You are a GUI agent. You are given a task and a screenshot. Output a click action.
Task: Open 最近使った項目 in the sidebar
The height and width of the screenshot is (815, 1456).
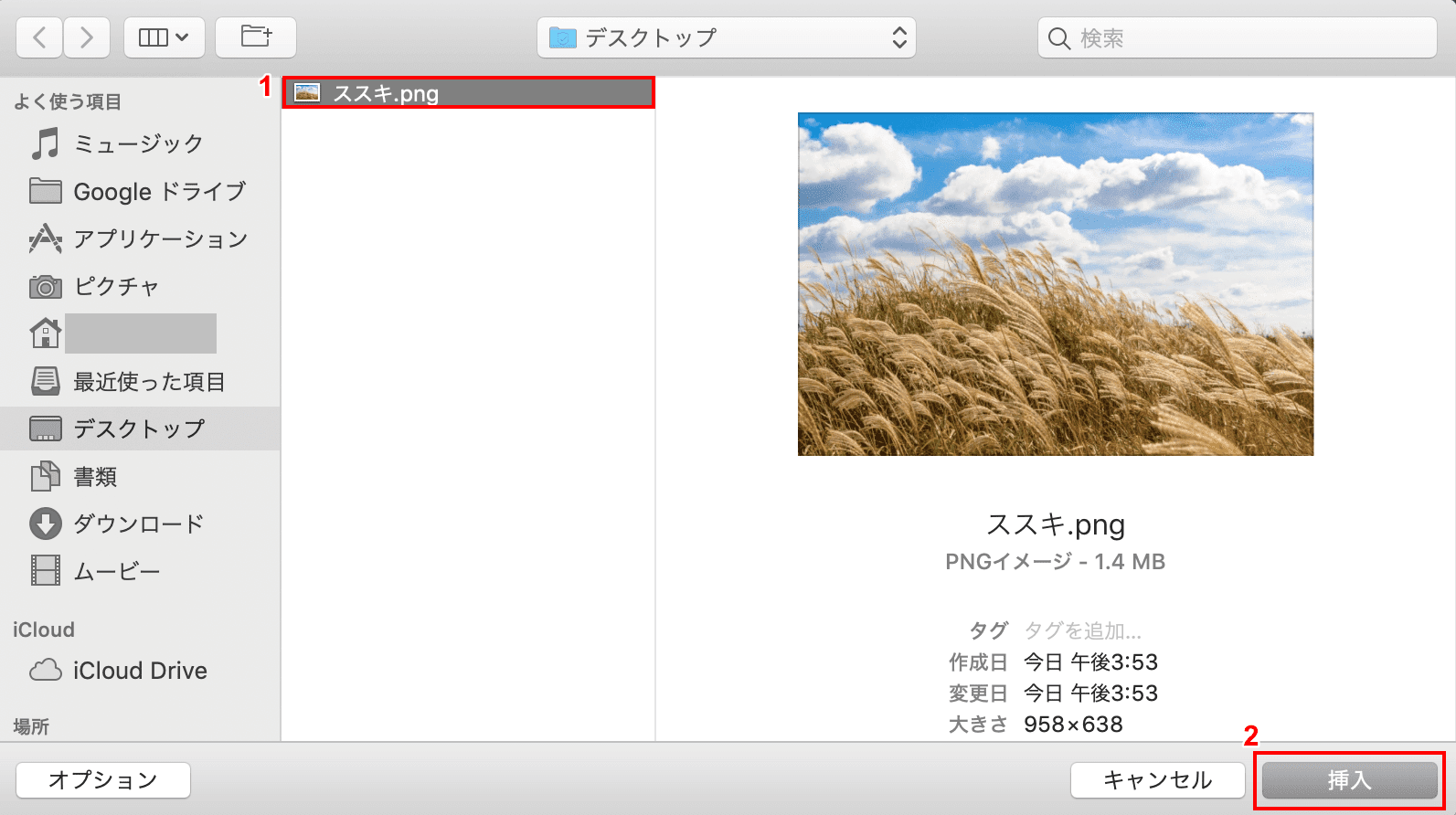point(140,381)
